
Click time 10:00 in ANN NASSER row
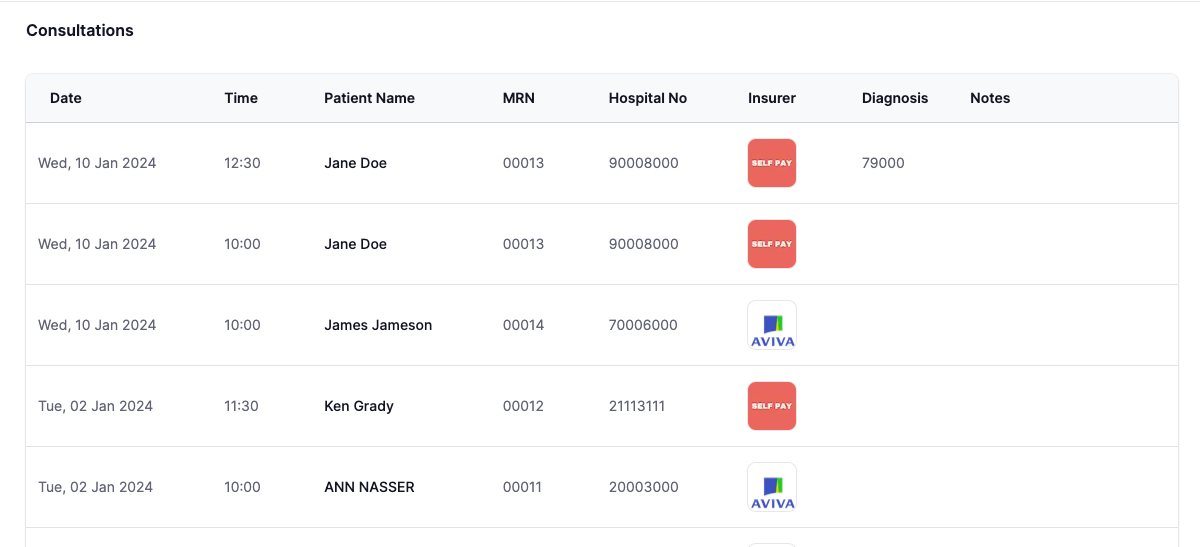pos(242,487)
